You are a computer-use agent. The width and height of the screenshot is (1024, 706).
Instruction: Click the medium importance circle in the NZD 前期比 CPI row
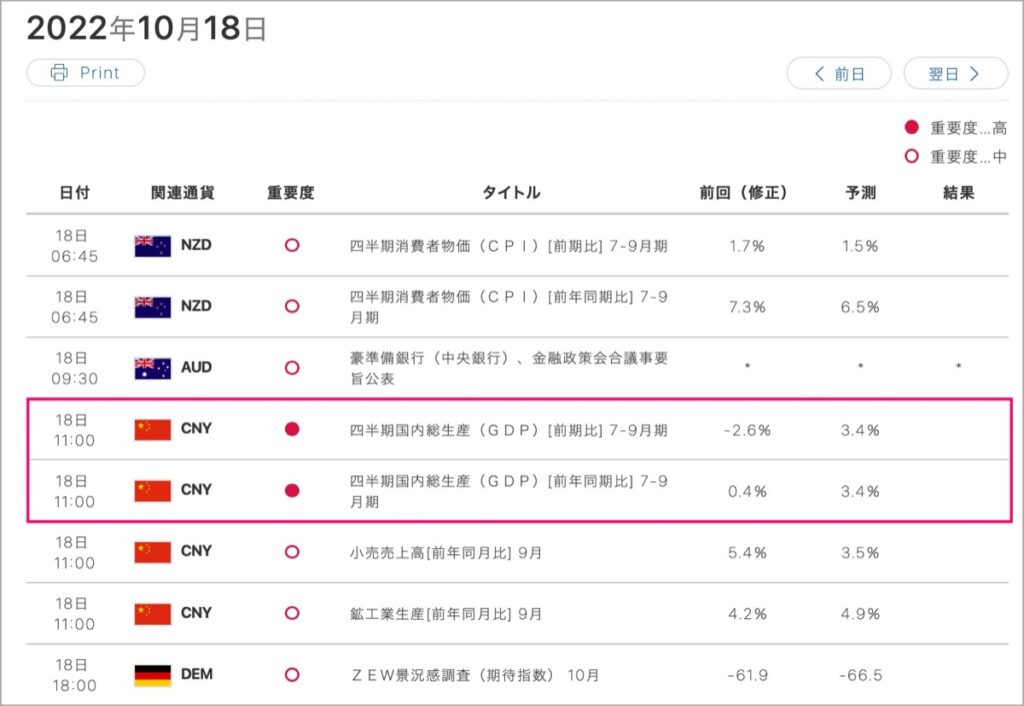pos(292,246)
